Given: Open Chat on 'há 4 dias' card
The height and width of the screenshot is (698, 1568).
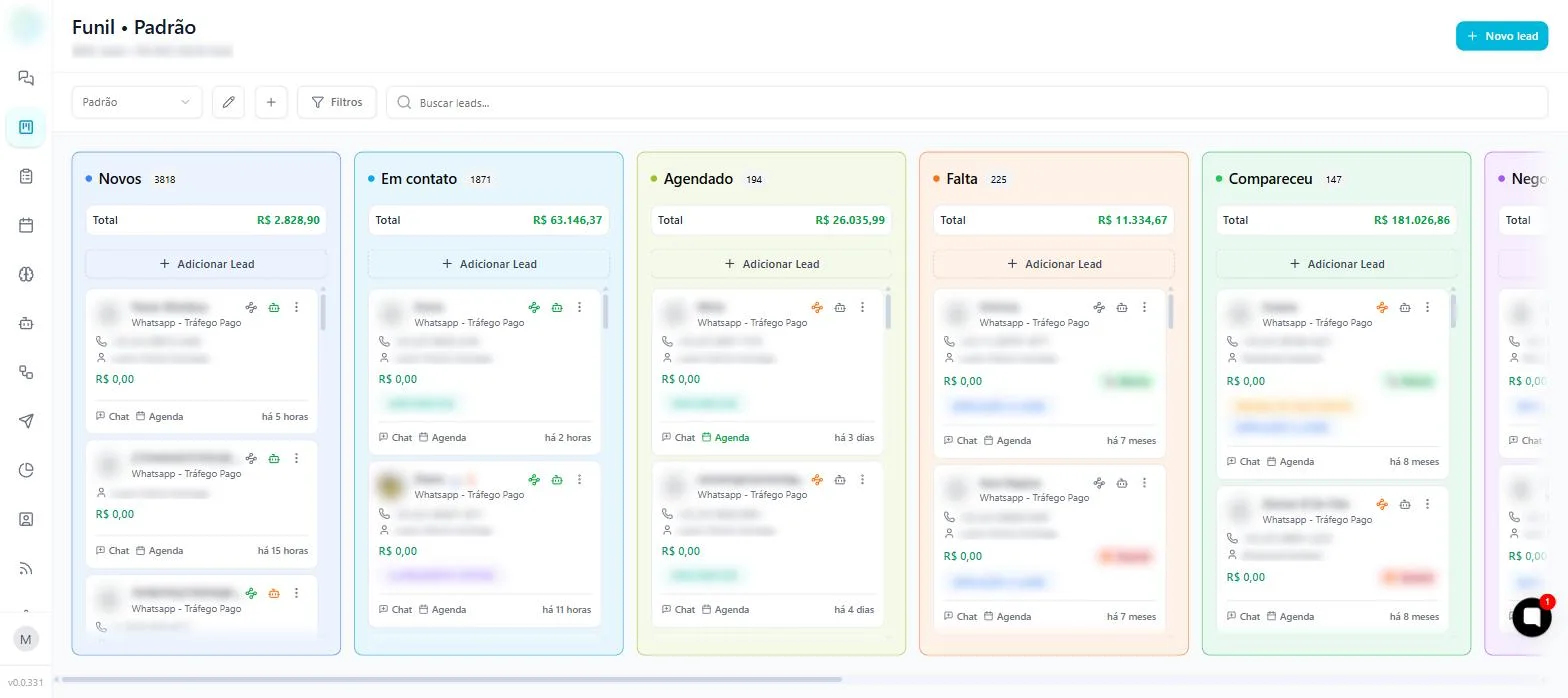Looking at the screenshot, I should point(679,609).
